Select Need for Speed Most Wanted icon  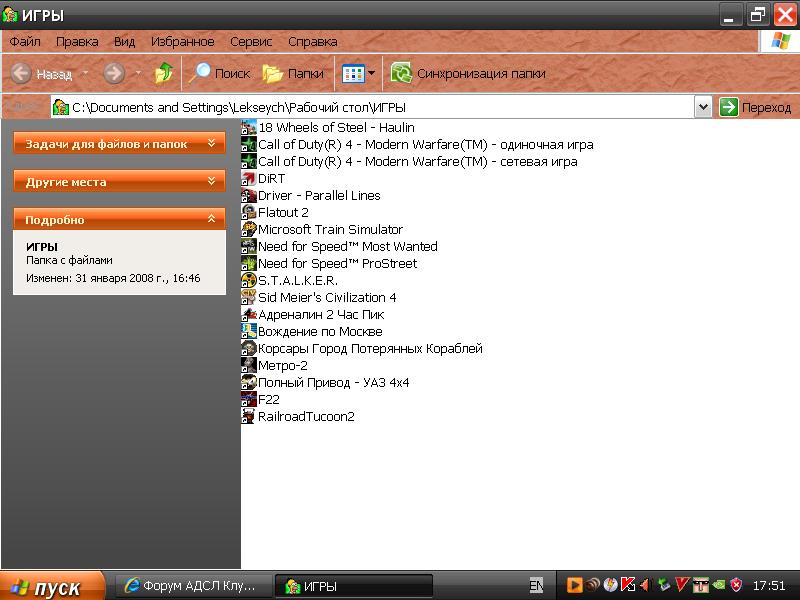coord(248,246)
